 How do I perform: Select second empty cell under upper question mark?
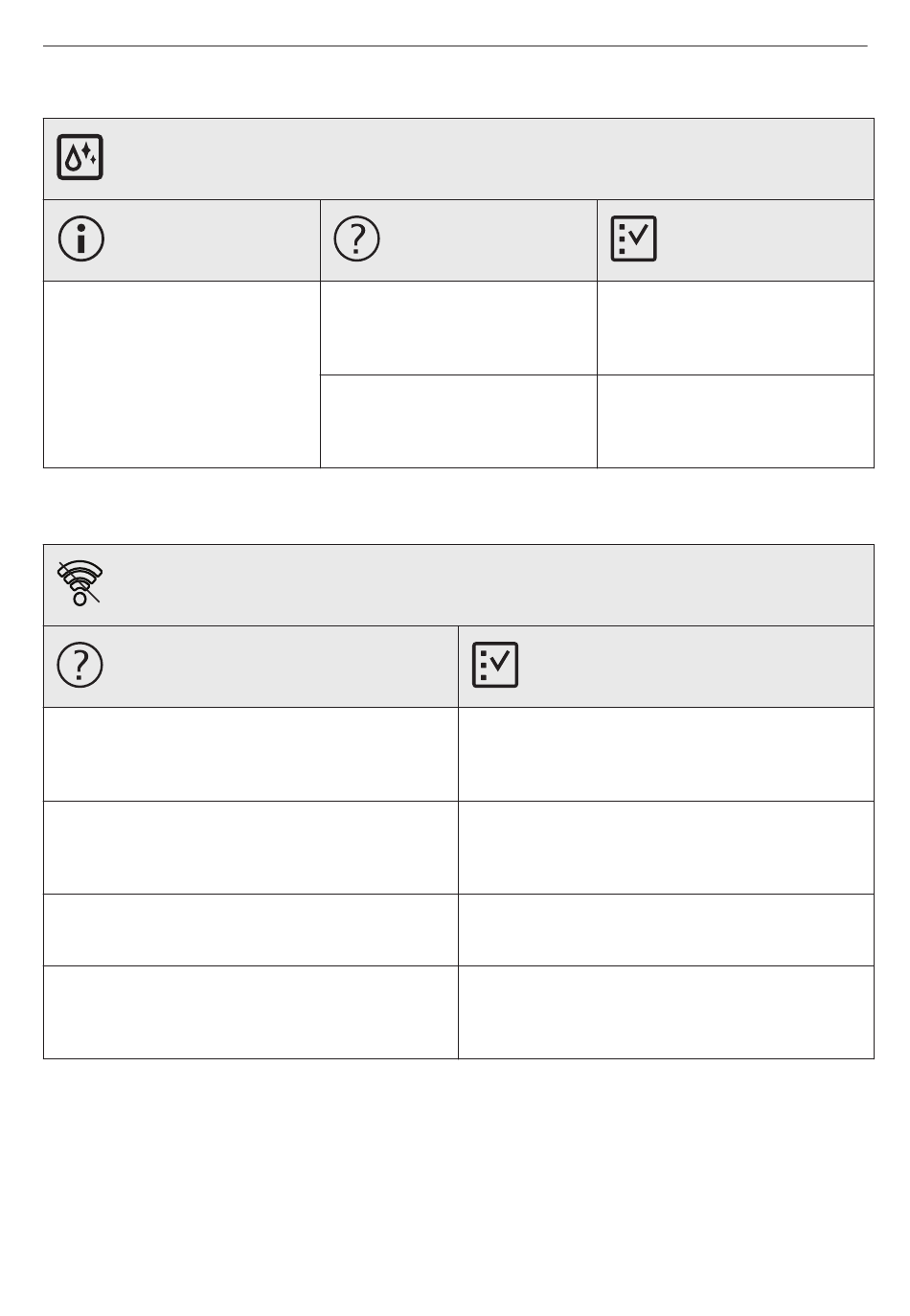pyautogui.click(x=458, y=421)
